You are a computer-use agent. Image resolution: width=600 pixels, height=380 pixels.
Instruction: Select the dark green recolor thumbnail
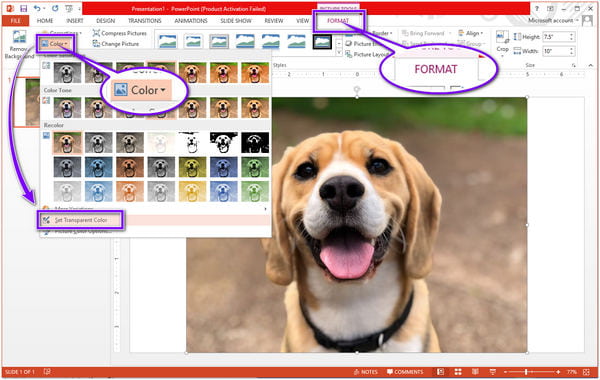(255, 167)
